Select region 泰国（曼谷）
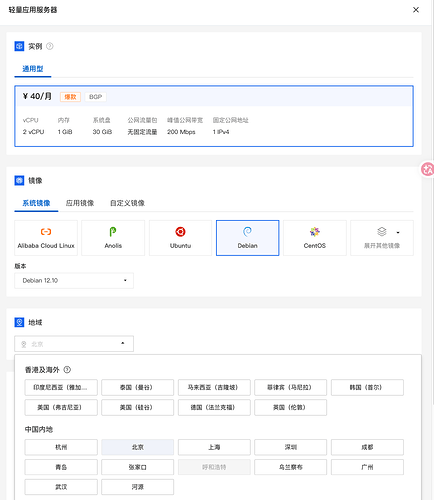Image resolution: width=434 pixels, height=500 pixels. click(x=138, y=387)
